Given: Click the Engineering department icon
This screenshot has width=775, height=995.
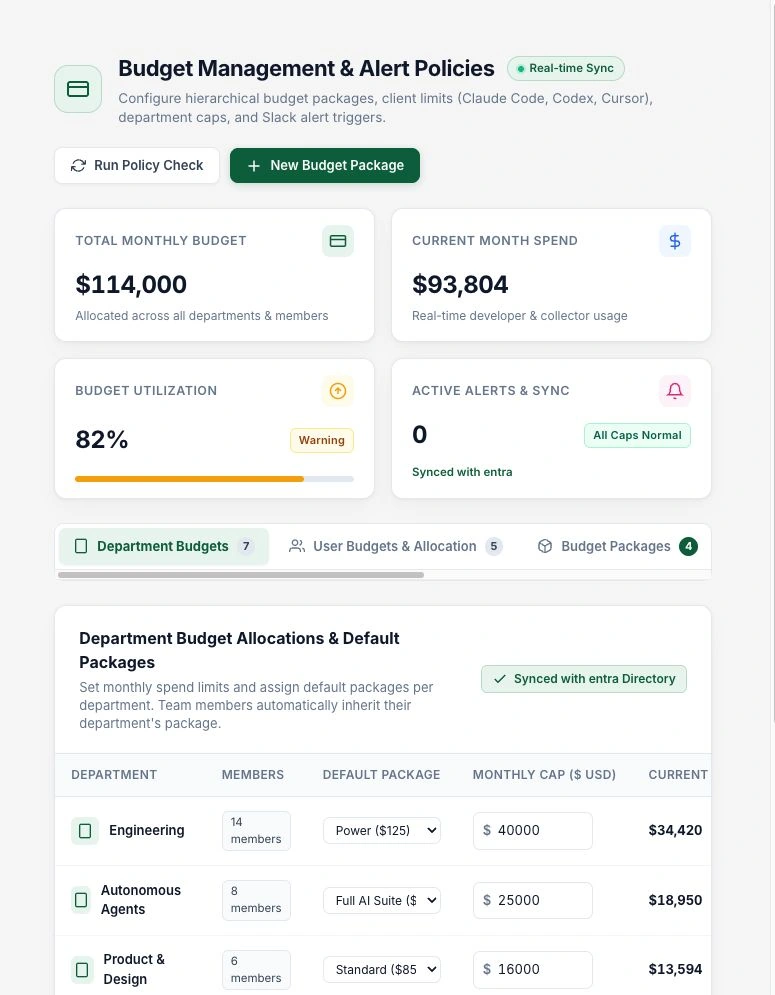Looking at the screenshot, I should [x=85, y=831].
